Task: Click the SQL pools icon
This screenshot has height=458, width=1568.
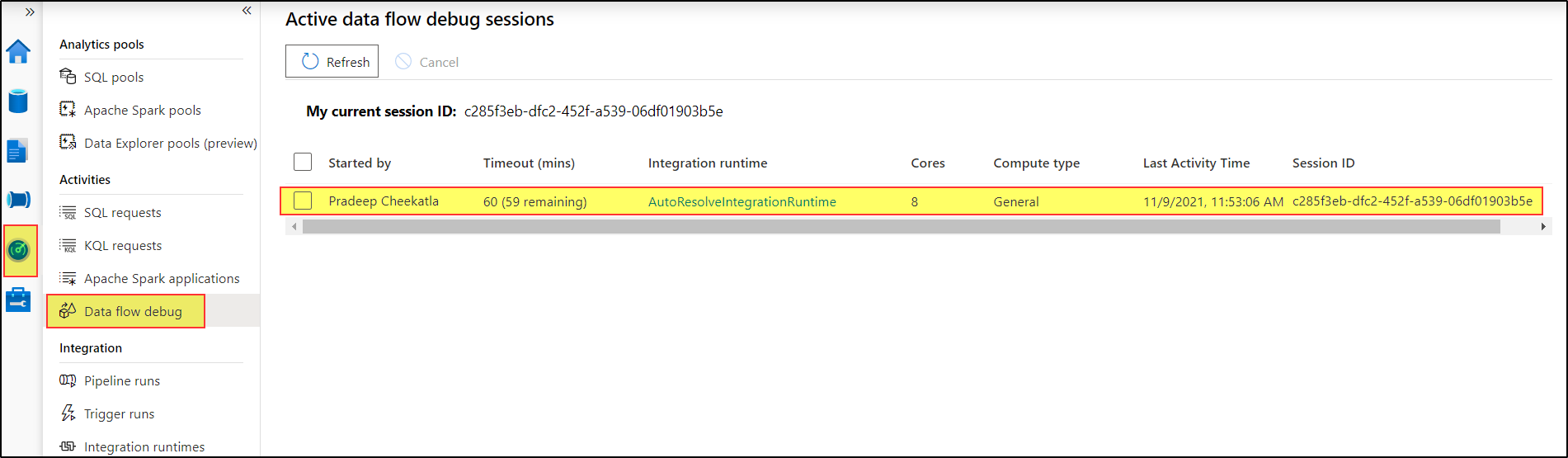Action: [68, 77]
